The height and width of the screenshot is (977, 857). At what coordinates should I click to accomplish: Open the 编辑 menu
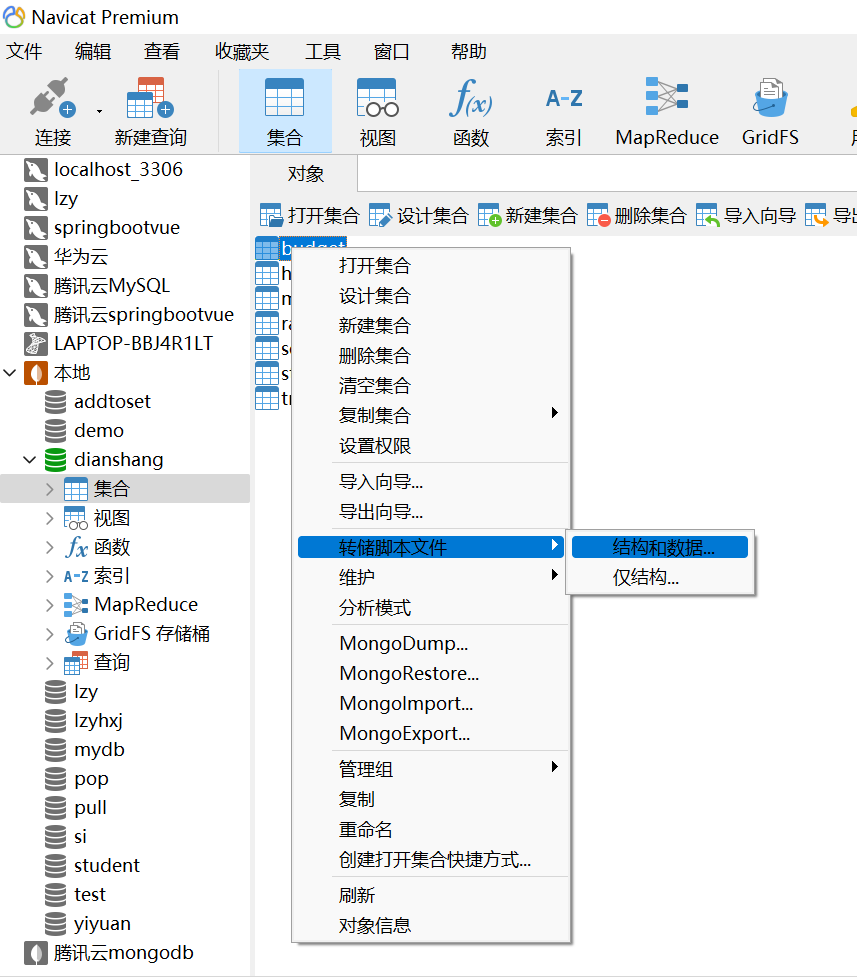(93, 51)
